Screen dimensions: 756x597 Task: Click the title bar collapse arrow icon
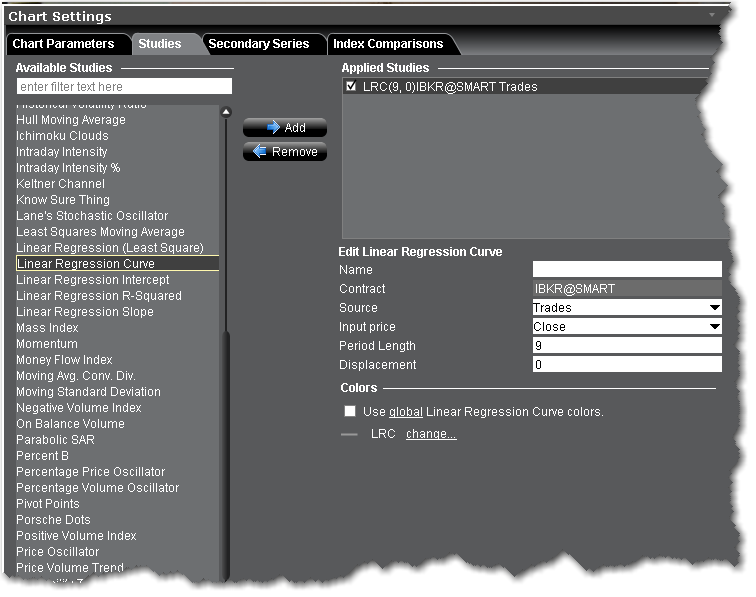pos(711,15)
